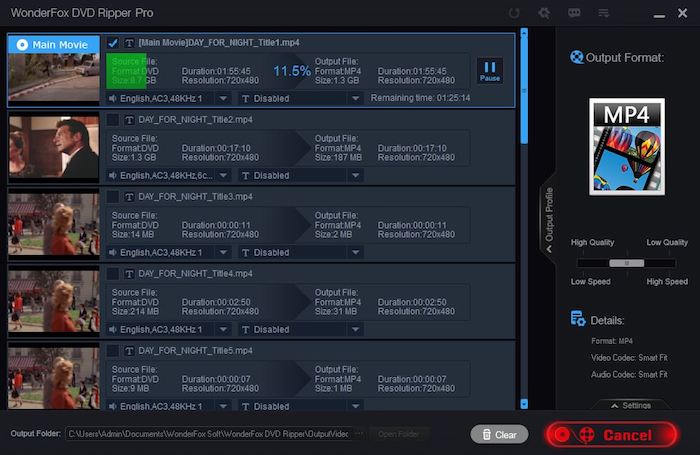Click the MP4 output format image
The image size is (700, 455).
pyautogui.click(x=627, y=146)
